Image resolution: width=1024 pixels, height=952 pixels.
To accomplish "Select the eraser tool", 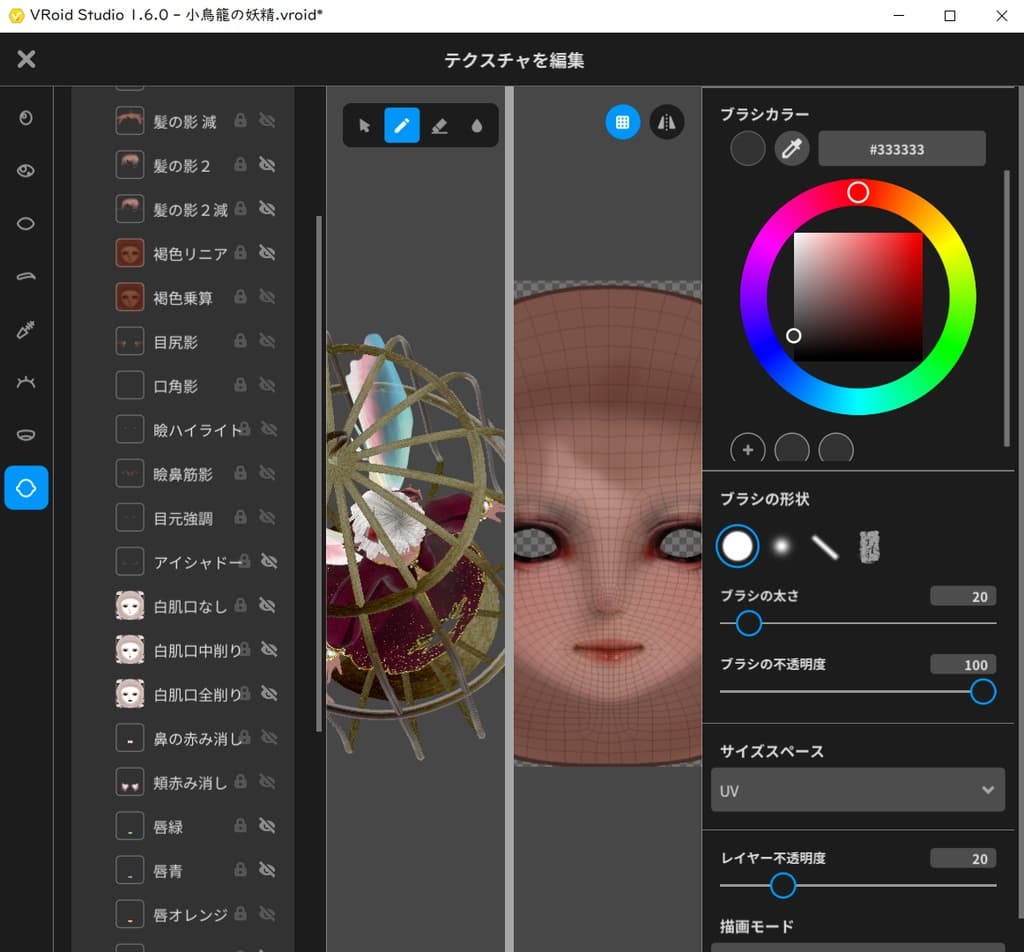I will 439,126.
